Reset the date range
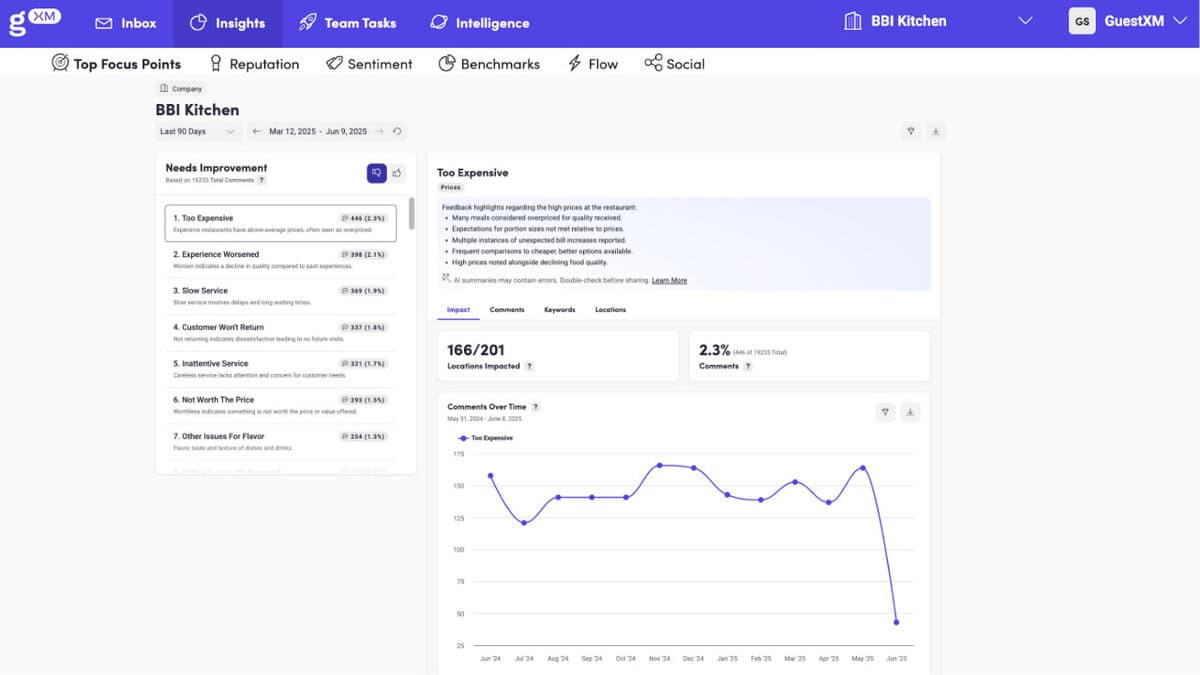This screenshot has height=675, width=1200. coord(397,131)
